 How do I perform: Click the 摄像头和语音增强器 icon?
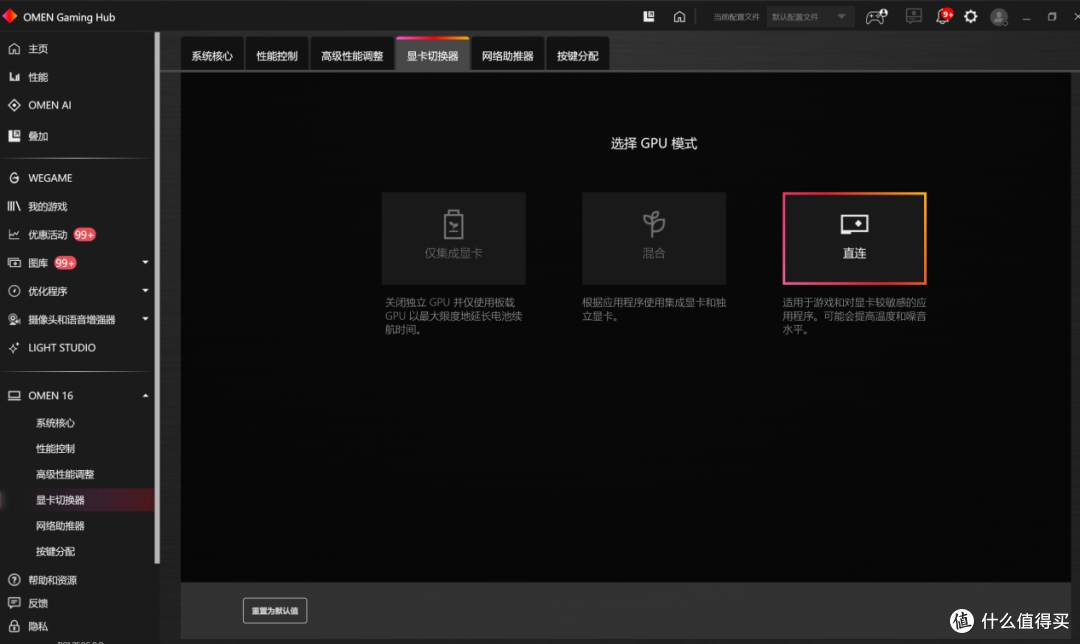pyautogui.click(x=14, y=320)
